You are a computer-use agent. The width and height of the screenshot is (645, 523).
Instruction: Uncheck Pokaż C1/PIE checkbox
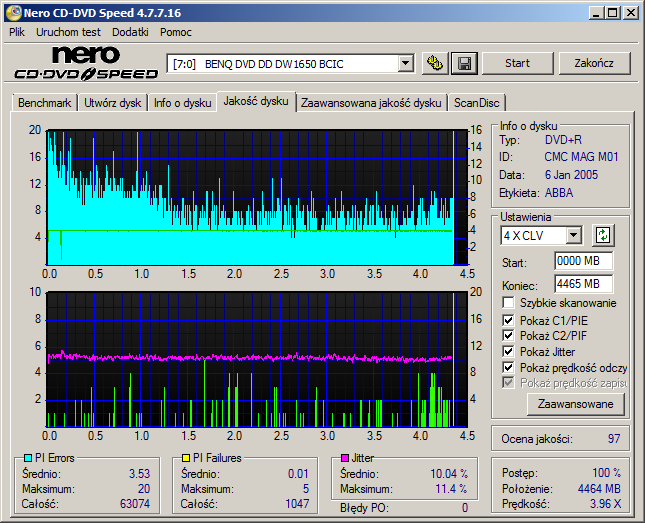click(508, 320)
